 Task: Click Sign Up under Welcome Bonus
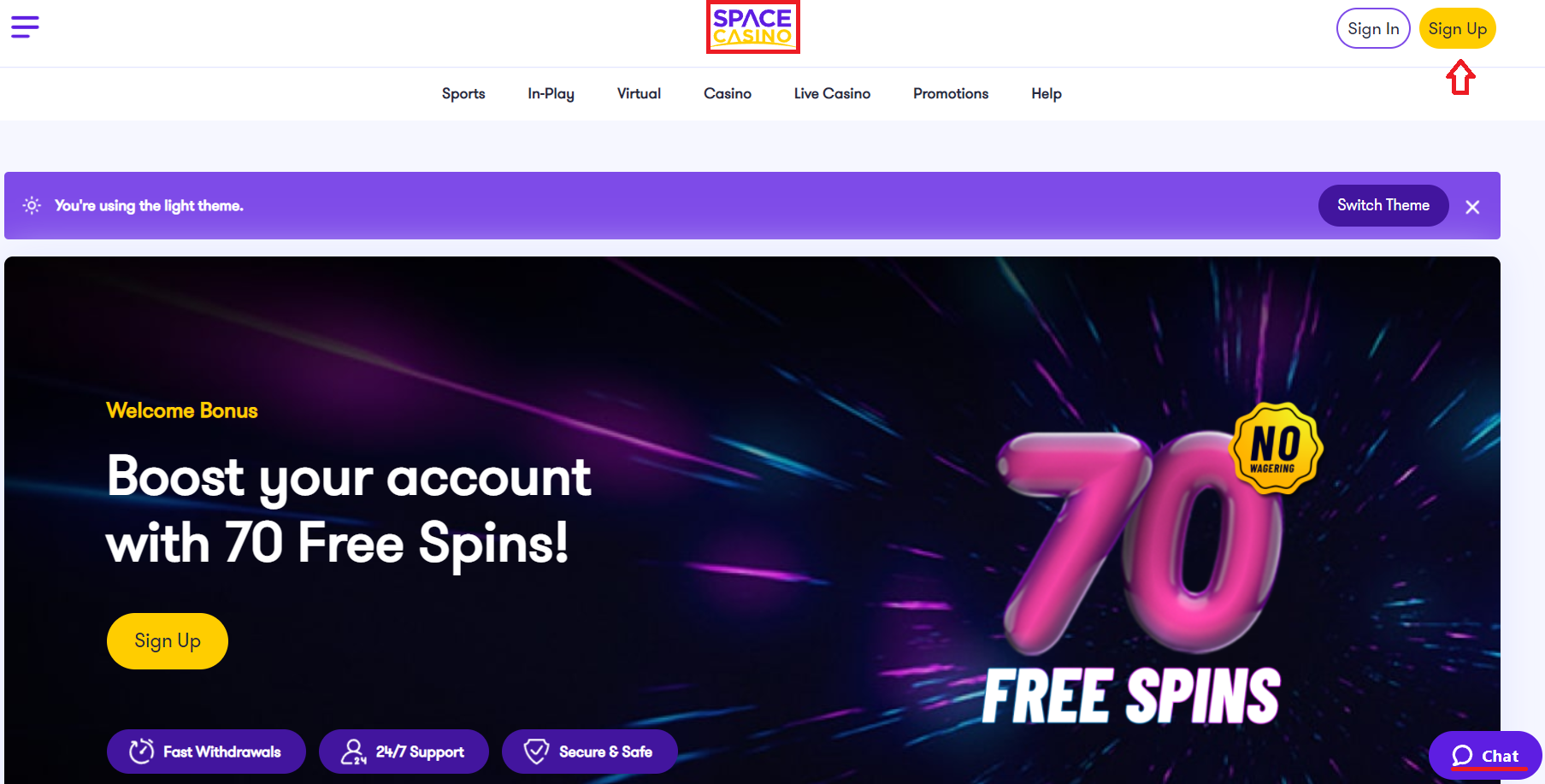[x=168, y=641]
